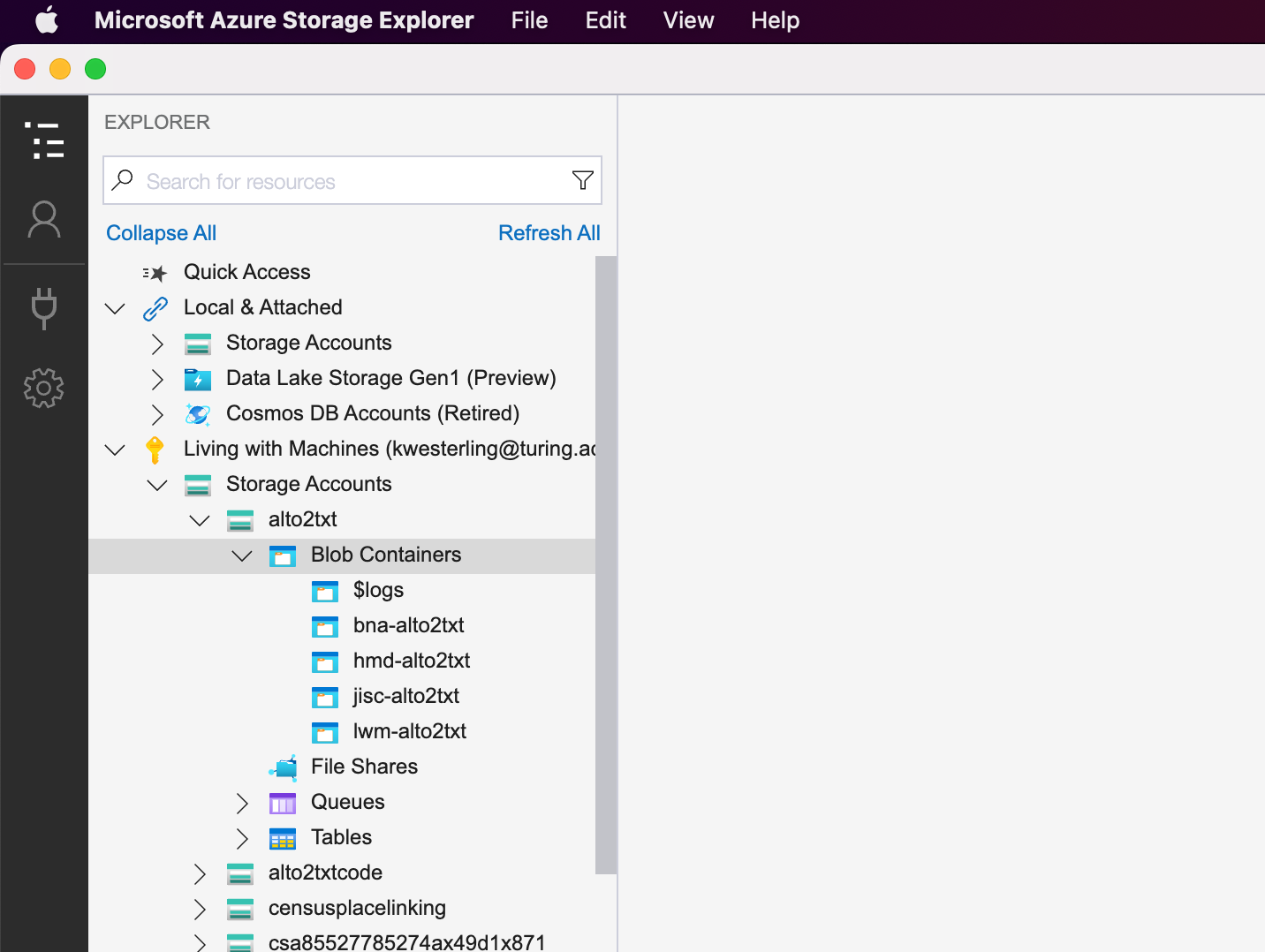This screenshot has width=1265, height=952.
Task: Select the hmd-alto2txt label
Action: pos(411,661)
